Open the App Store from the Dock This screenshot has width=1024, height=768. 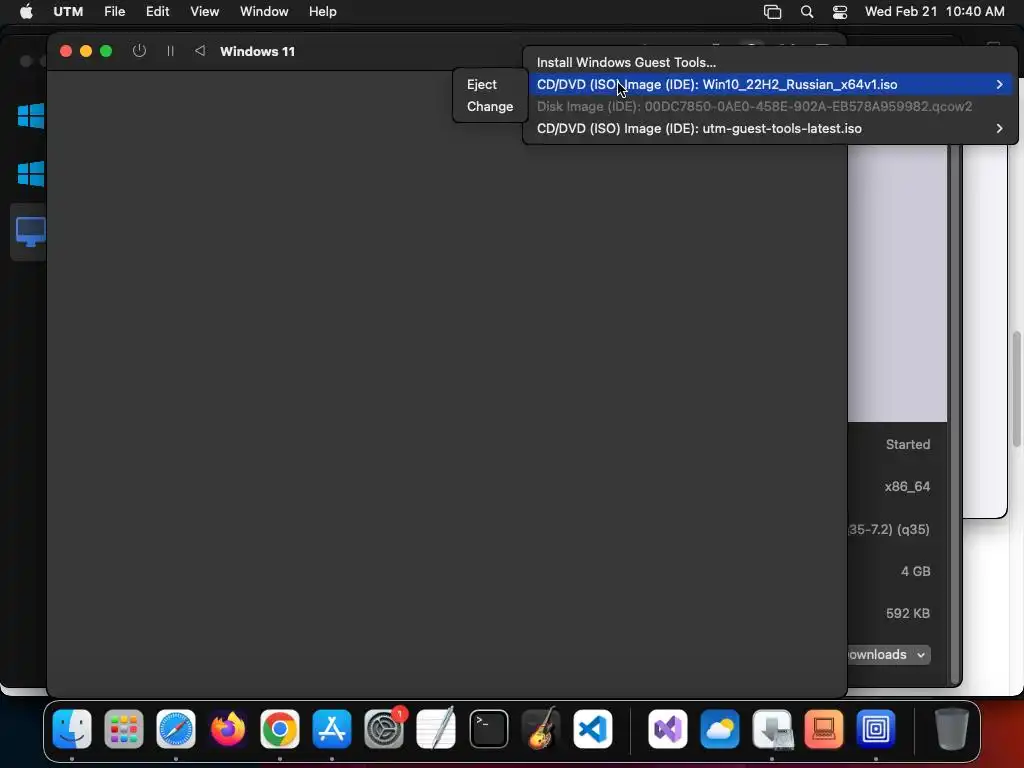click(332, 729)
